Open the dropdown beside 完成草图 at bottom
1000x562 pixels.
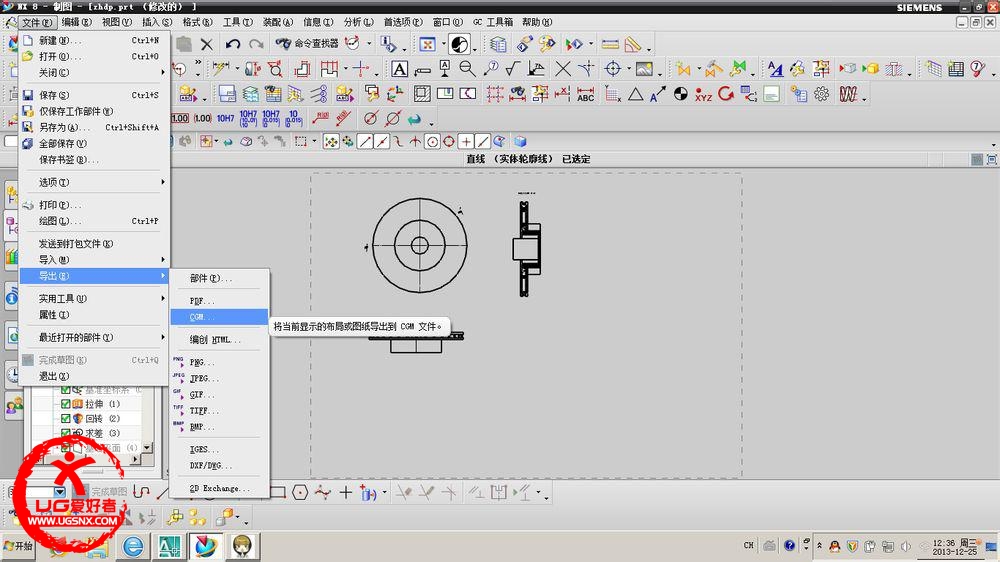pyautogui.click(x=59, y=492)
